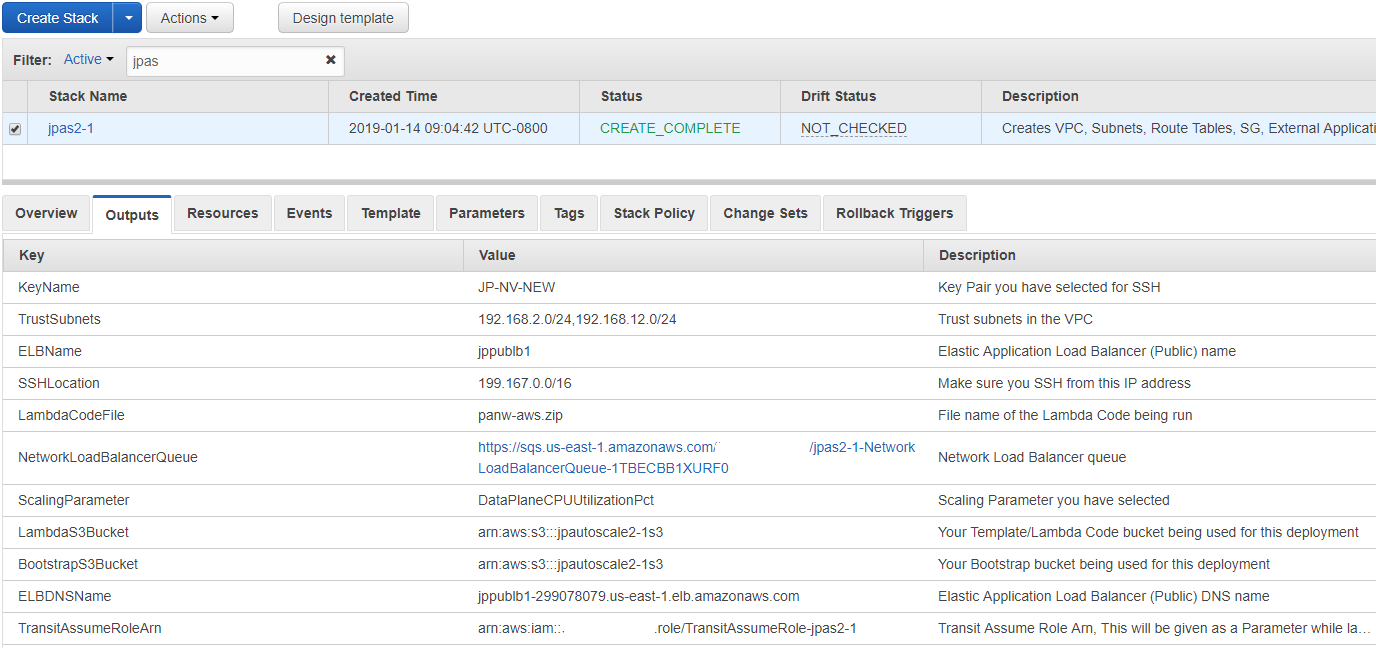
Task: Click the NOT_CHECKED drift status
Action: coord(853,128)
